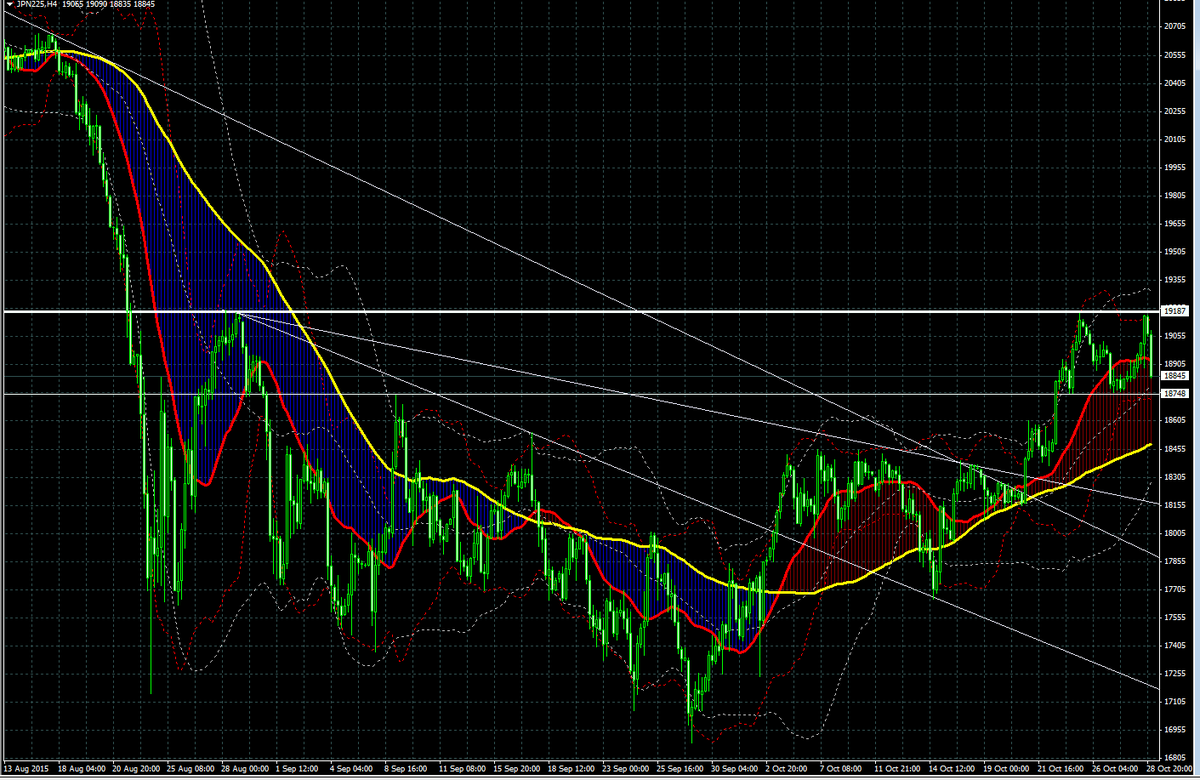Click the 16955 price scale label
Viewport: 1200px width, 780px height.
tap(1175, 731)
